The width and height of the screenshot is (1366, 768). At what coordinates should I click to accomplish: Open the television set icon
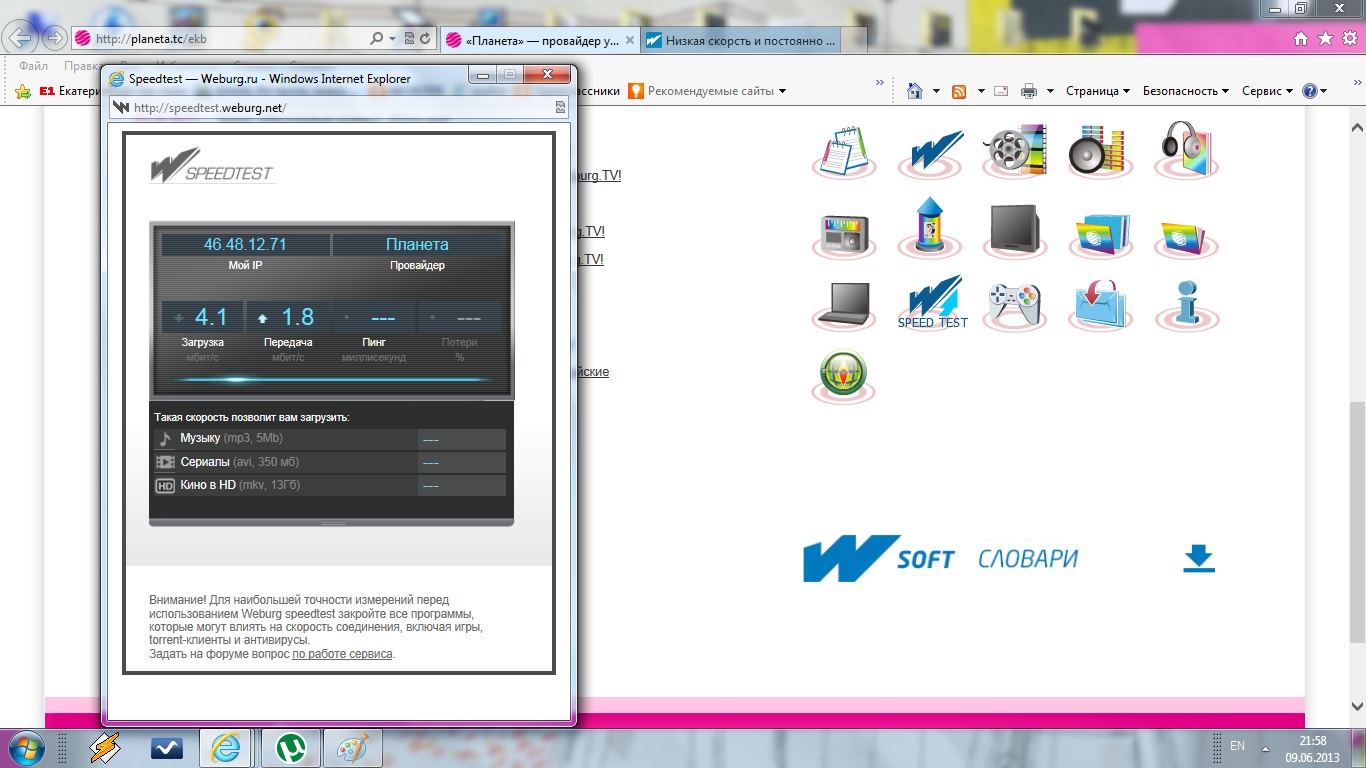(x=1013, y=232)
